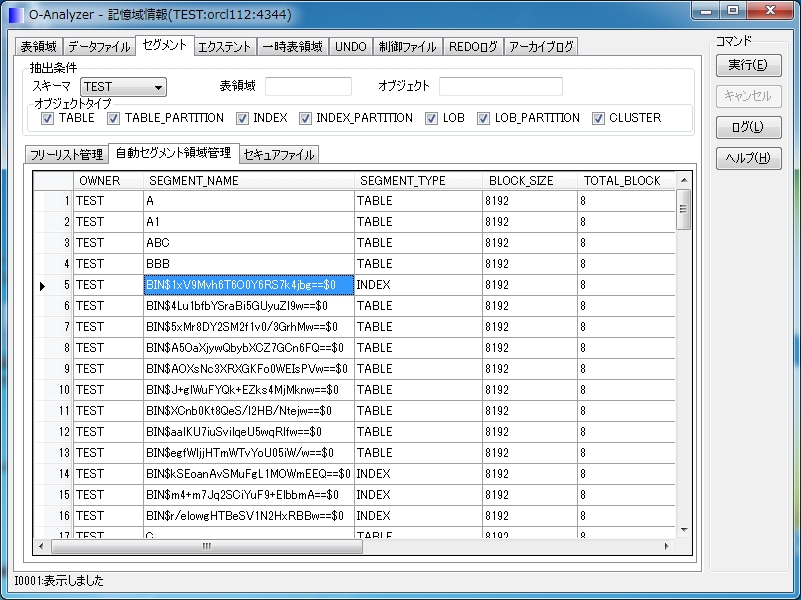This screenshot has width=801, height=600.
Task: Disable the CLUSTER checkbox
Action: 598,118
